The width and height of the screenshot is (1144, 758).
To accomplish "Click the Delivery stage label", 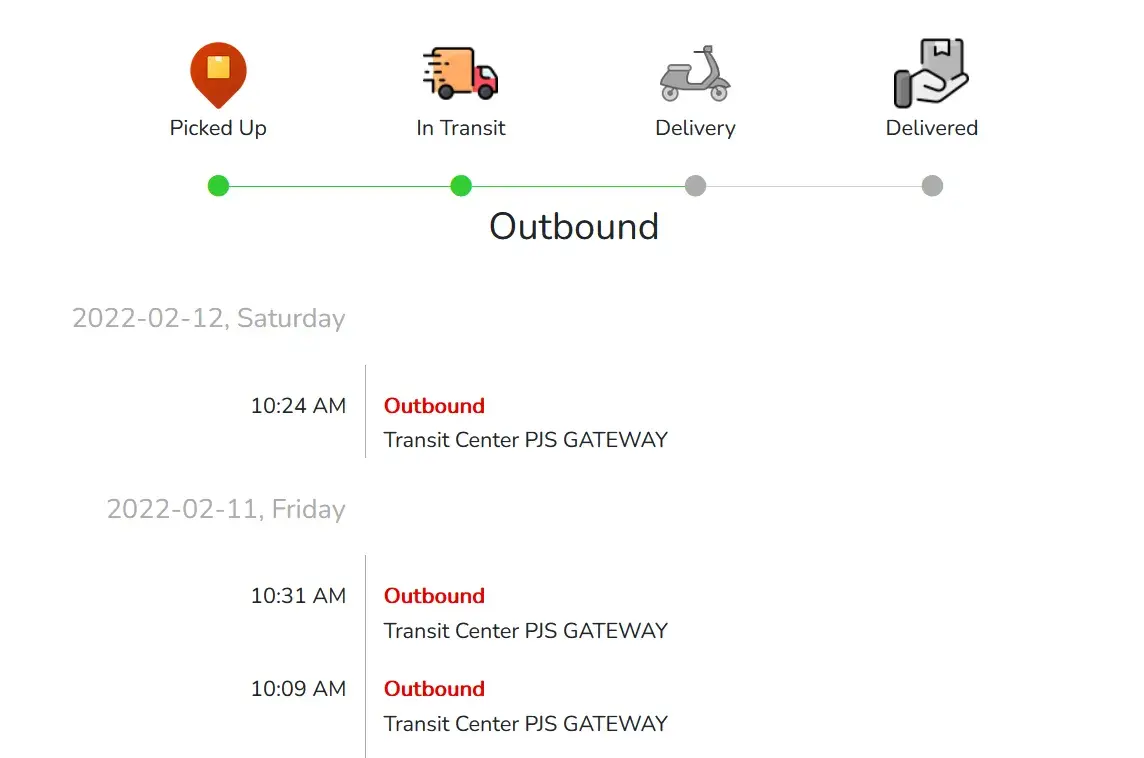I will click(x=695, y=128).
